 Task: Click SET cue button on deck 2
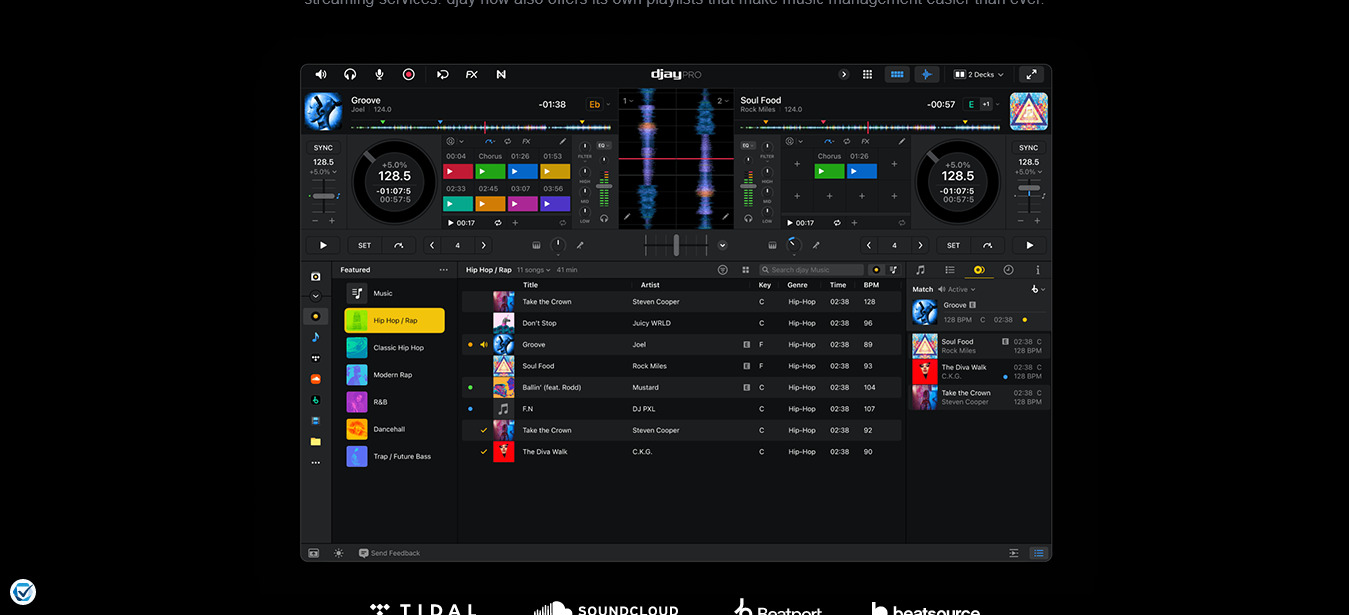pos(953,245)
